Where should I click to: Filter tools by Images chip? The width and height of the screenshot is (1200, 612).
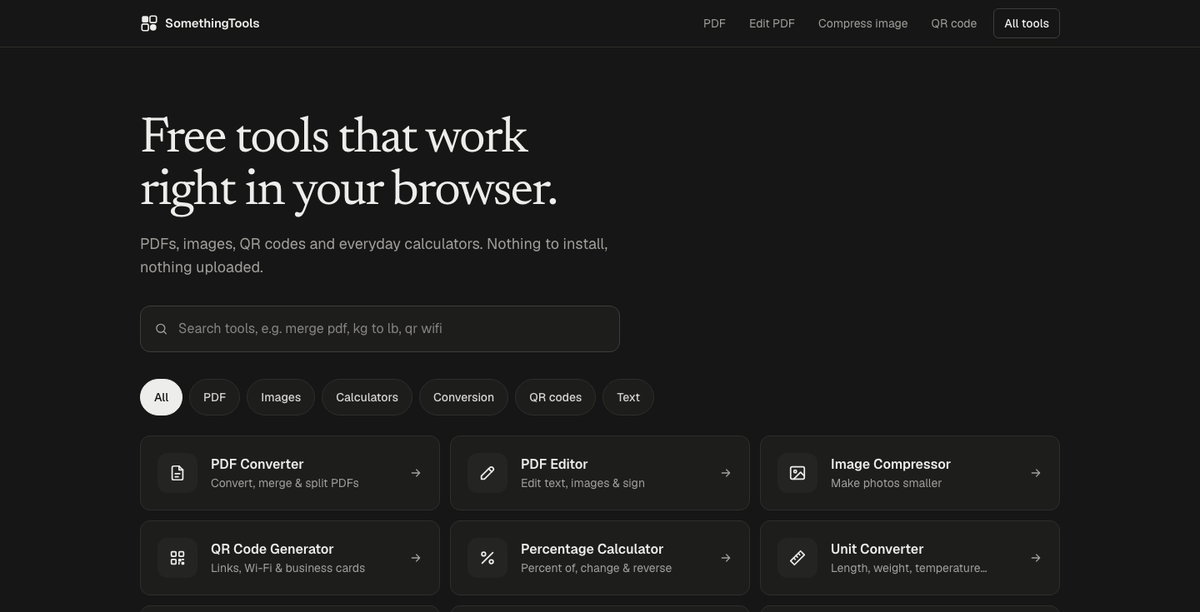281,397
